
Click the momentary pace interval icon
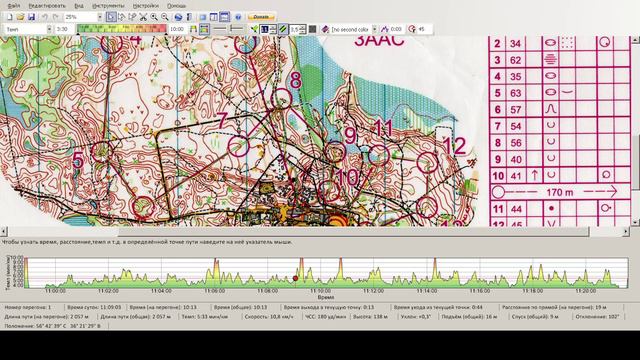(x=384, y=29)
